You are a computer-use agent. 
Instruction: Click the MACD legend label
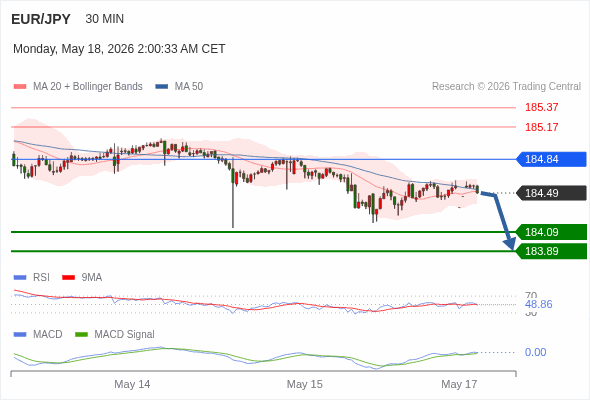tap(48, 334)
